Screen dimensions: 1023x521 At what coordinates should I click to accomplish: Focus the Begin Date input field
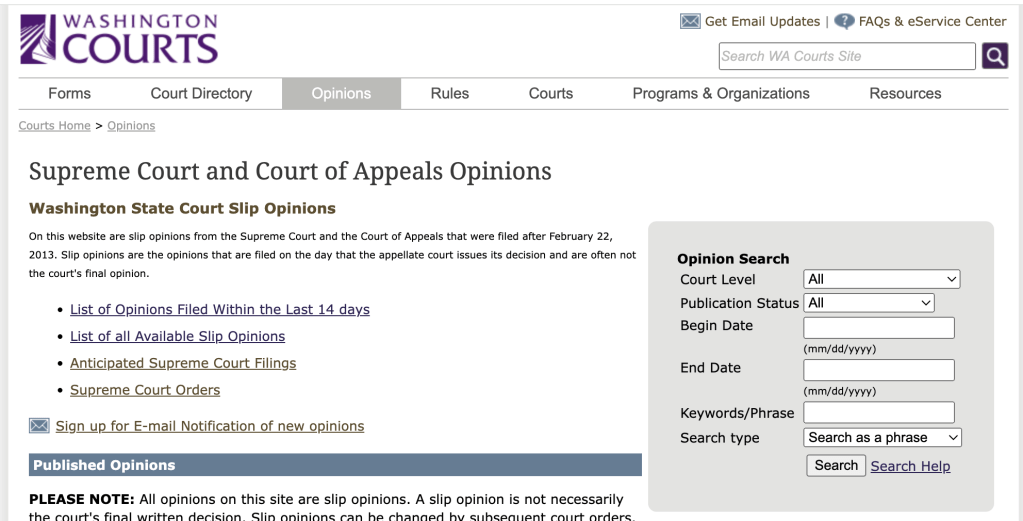(878, 327)
